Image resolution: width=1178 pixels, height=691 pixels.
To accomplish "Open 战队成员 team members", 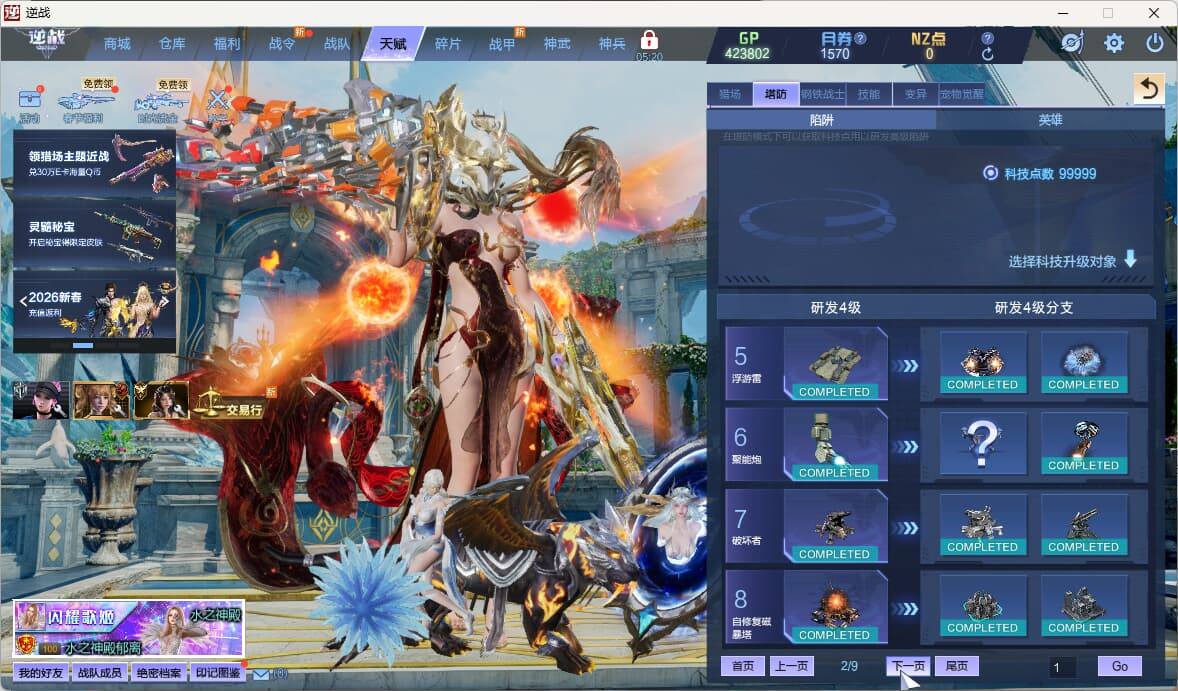I will (x=100, y=673).
